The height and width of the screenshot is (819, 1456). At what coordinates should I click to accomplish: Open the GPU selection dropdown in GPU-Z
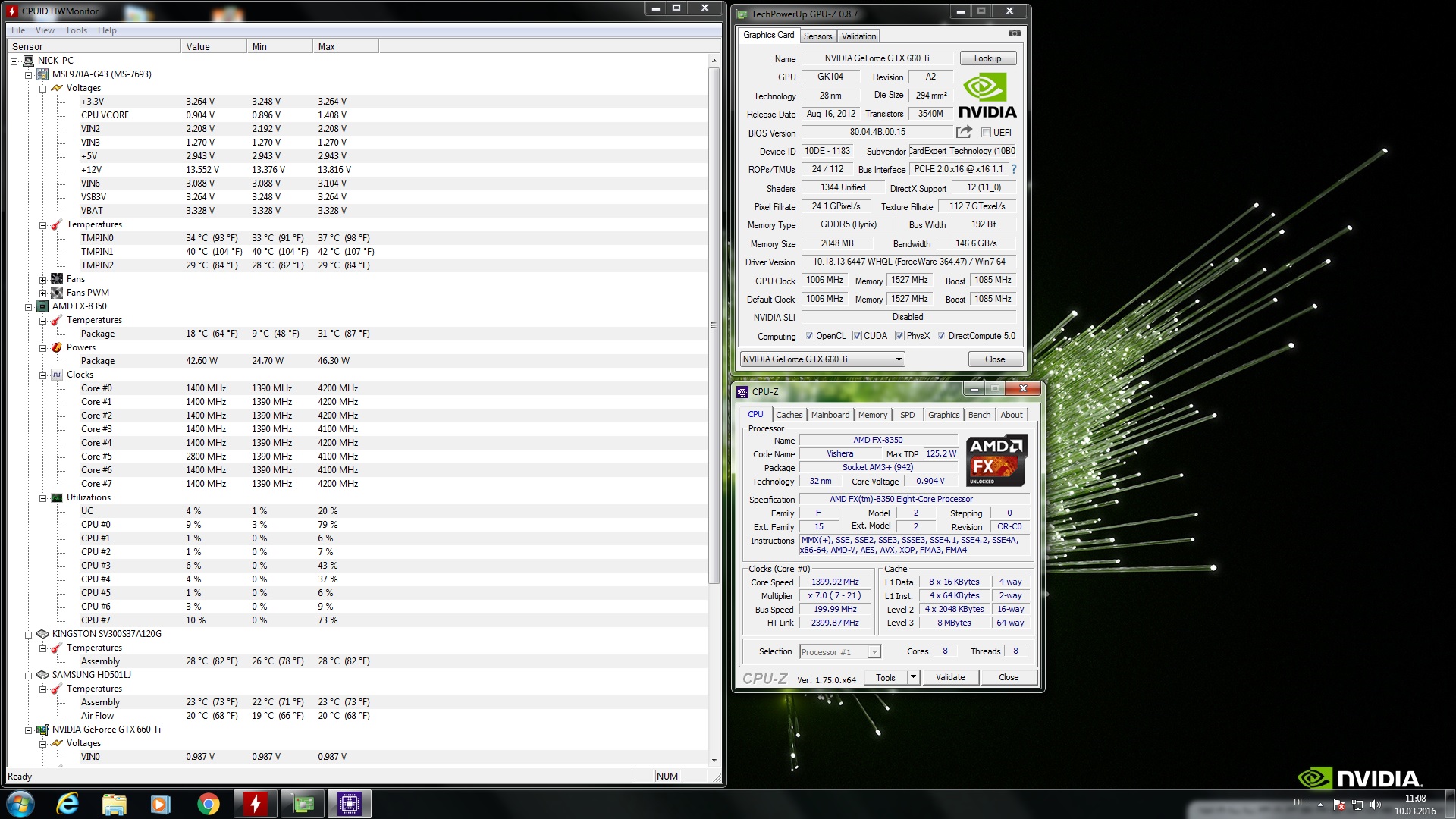pyautogui.click(x=899, y=359)
